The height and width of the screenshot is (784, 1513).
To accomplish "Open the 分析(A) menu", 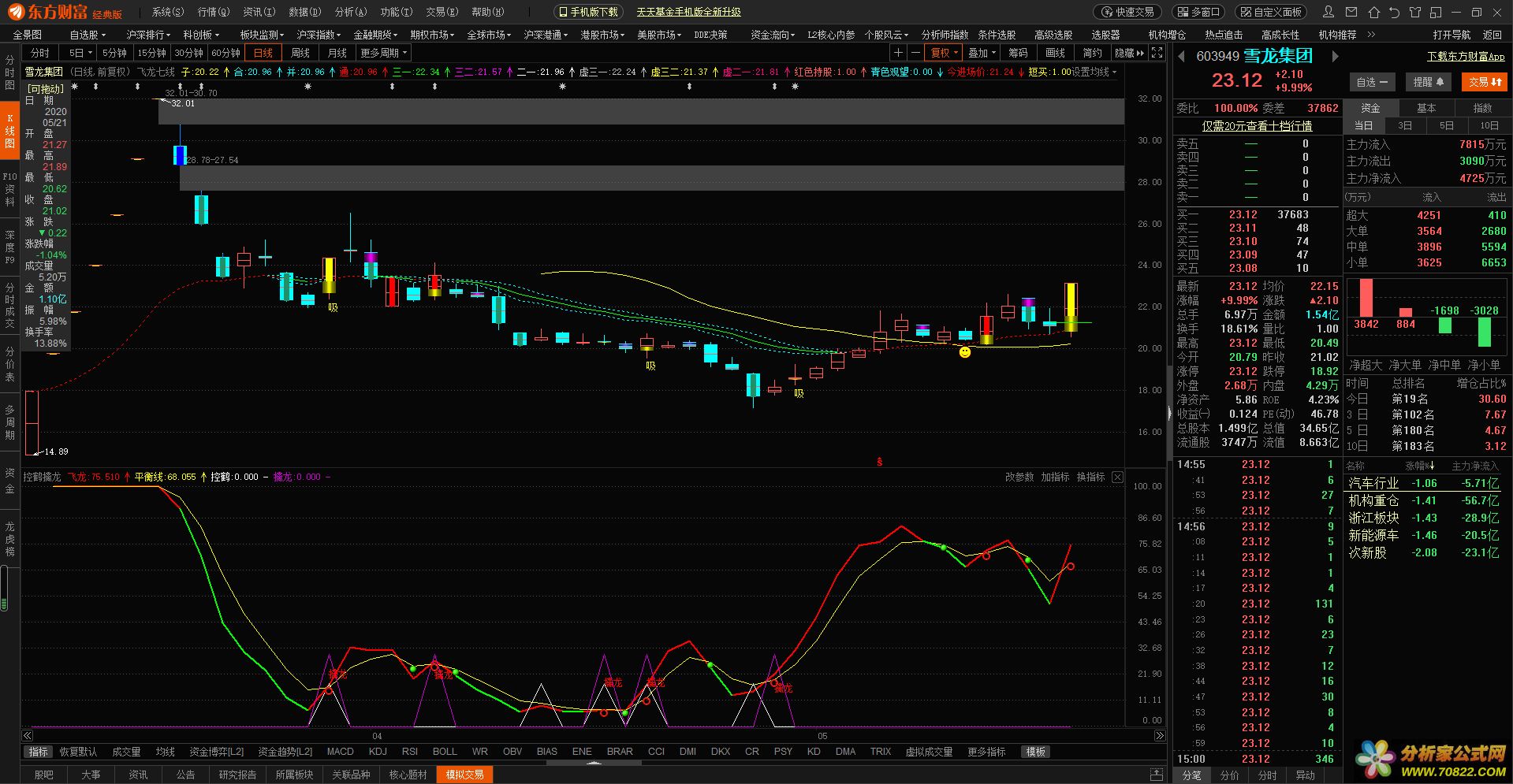I will [x=350, y=12].
